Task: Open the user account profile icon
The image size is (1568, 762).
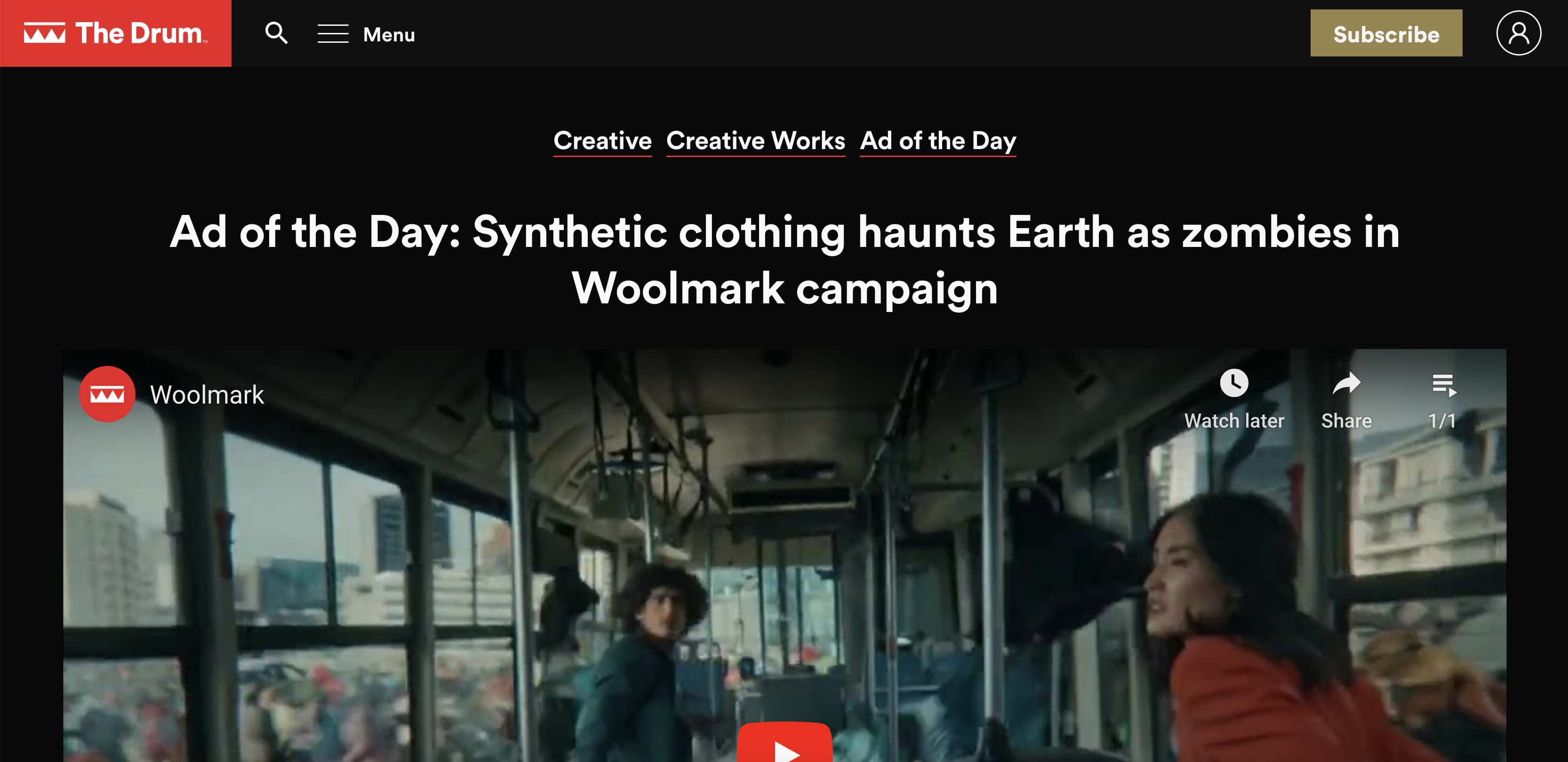Action: (1519, 33)
